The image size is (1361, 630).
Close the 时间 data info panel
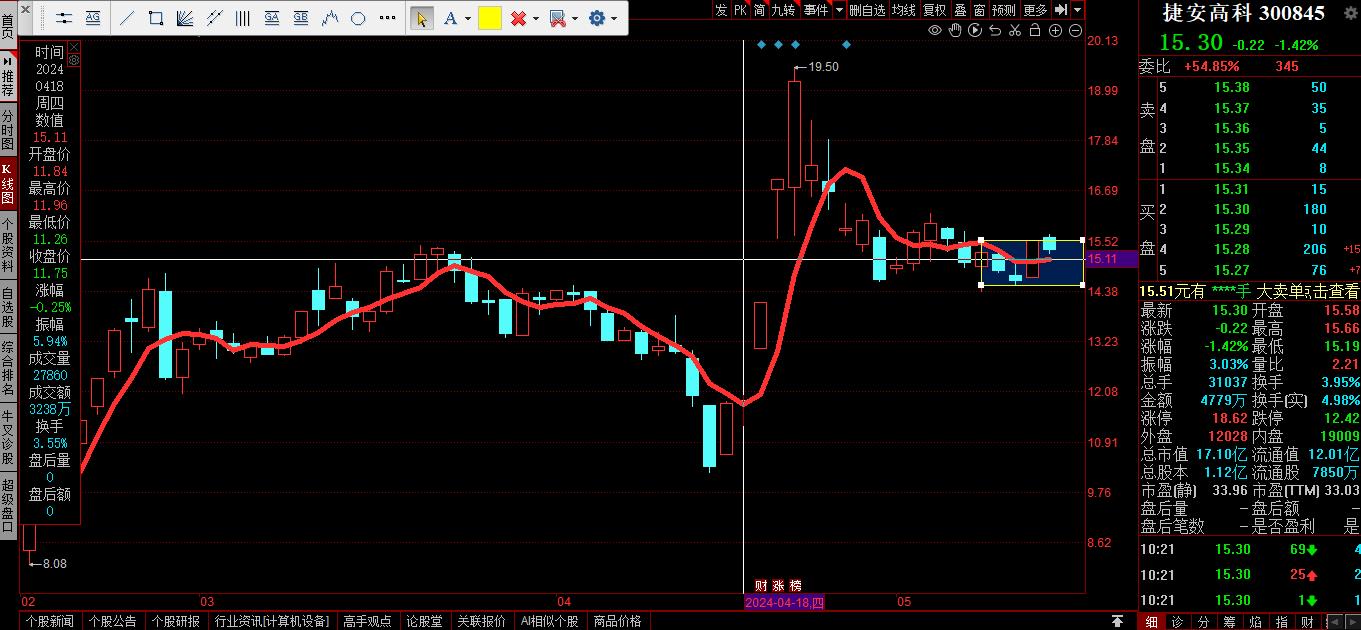tap(73, 47)
